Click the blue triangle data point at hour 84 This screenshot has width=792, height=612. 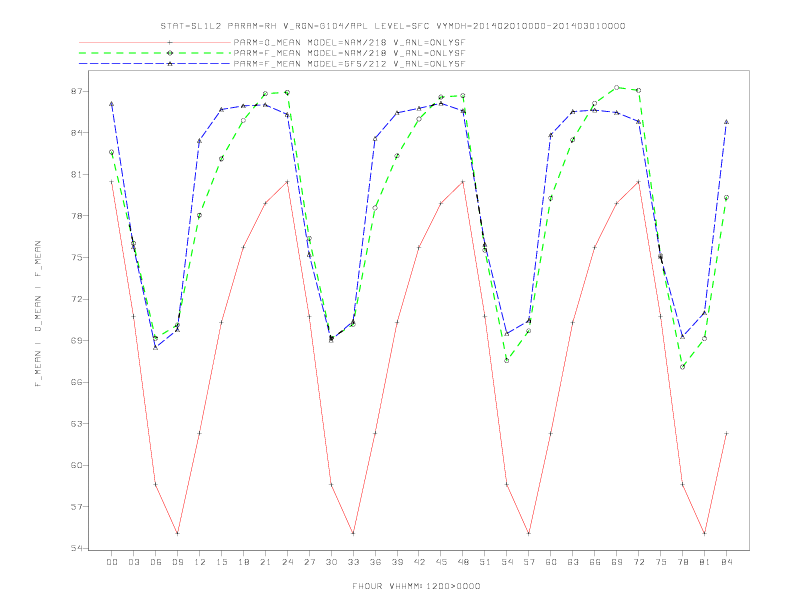point(726,122)
